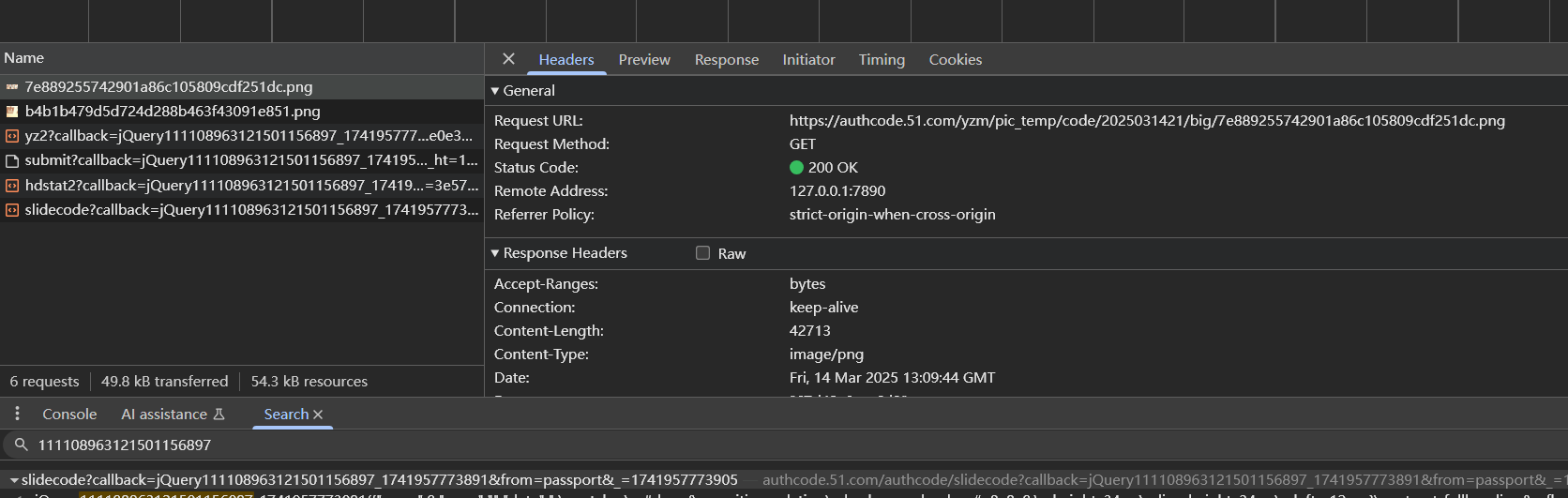The height and width of the screenshot is (498, 1568).
Task: Switch to the Preview tab
Action: (644, 60)
